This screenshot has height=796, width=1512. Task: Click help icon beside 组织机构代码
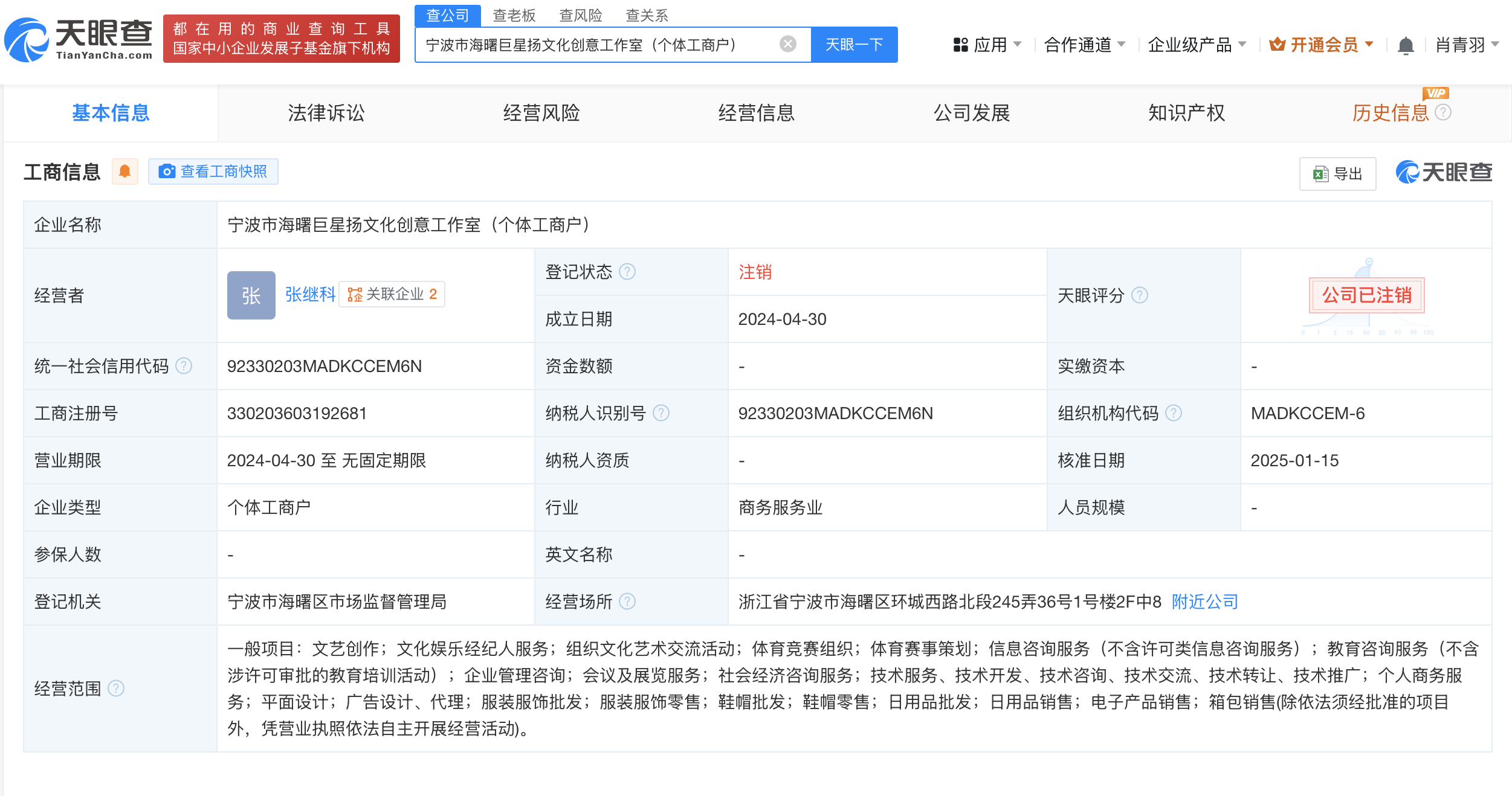(x=1174, y=413)
